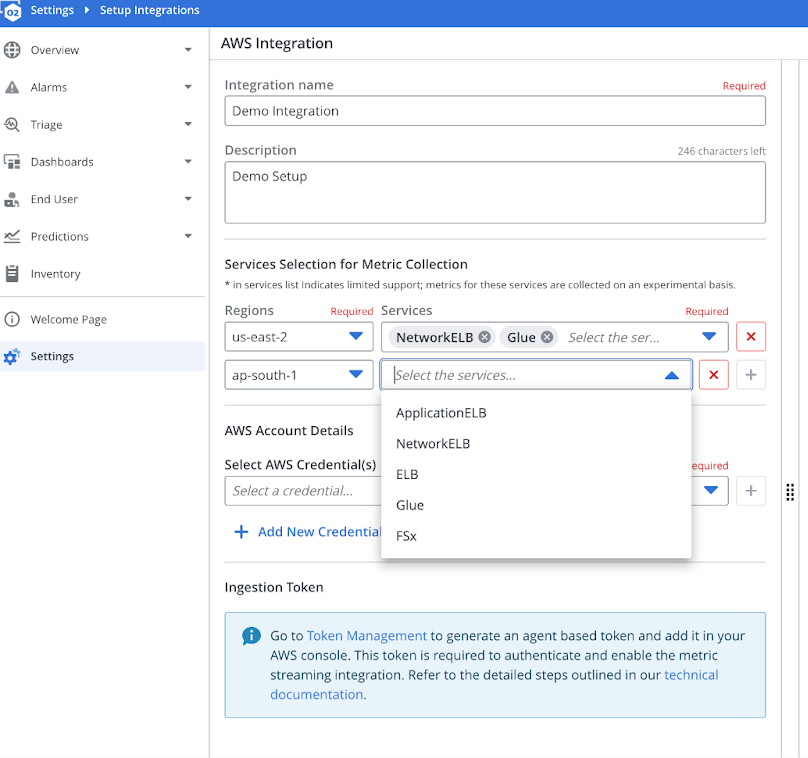Expand the Overview menu chevron
808x758 pixels.
click(188, 50)
